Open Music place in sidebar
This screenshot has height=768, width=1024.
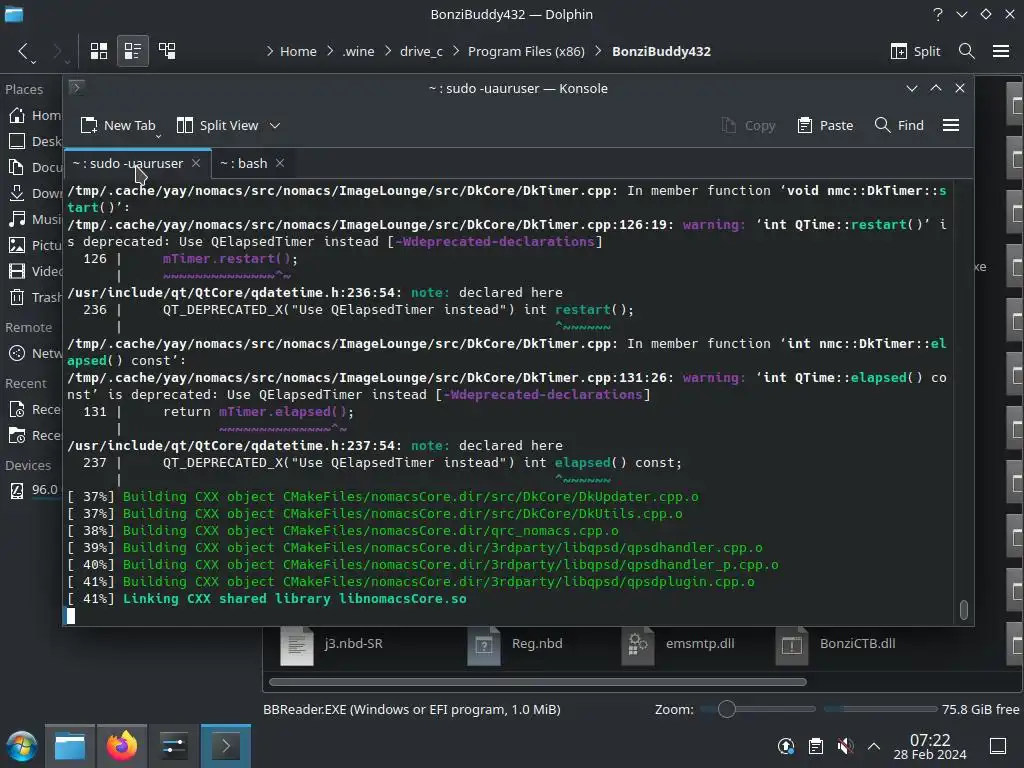click(x=35, y=219)
